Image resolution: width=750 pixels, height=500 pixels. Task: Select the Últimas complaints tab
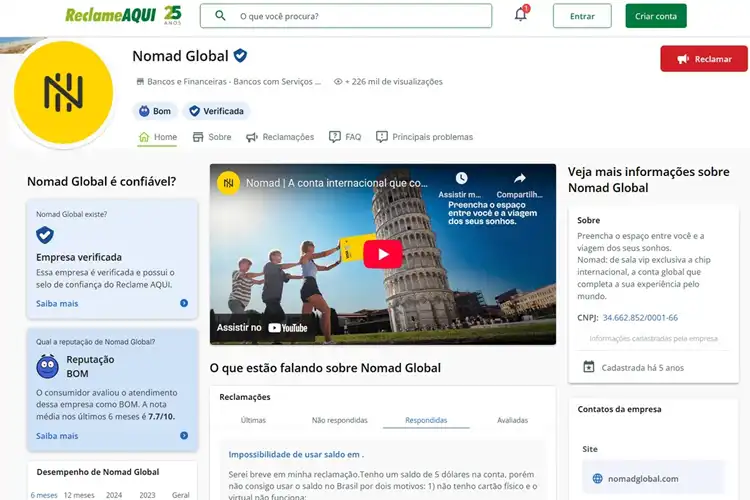(253, 420)
